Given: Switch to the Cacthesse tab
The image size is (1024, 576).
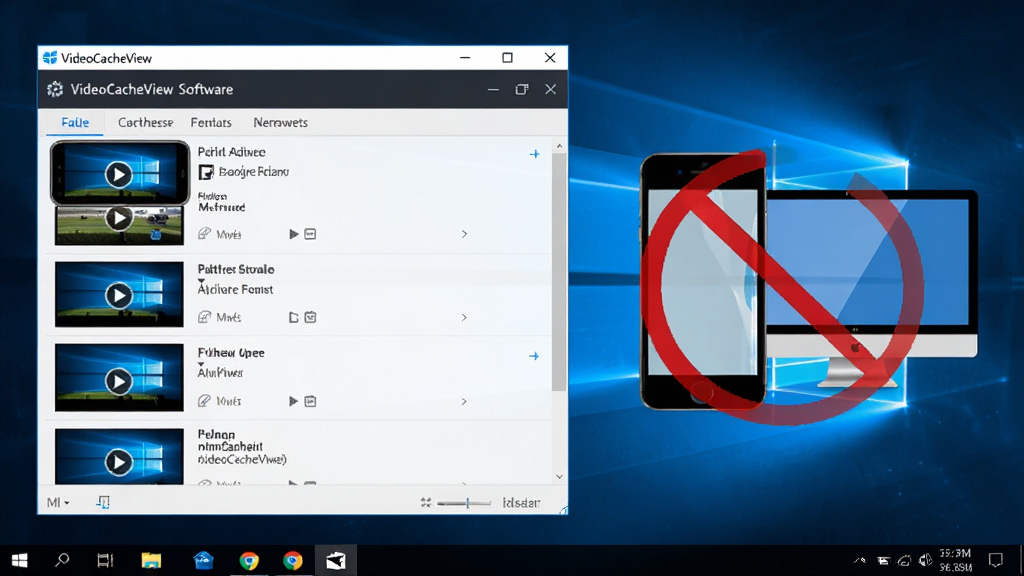Looking at the screenshot, I should 145,123.
